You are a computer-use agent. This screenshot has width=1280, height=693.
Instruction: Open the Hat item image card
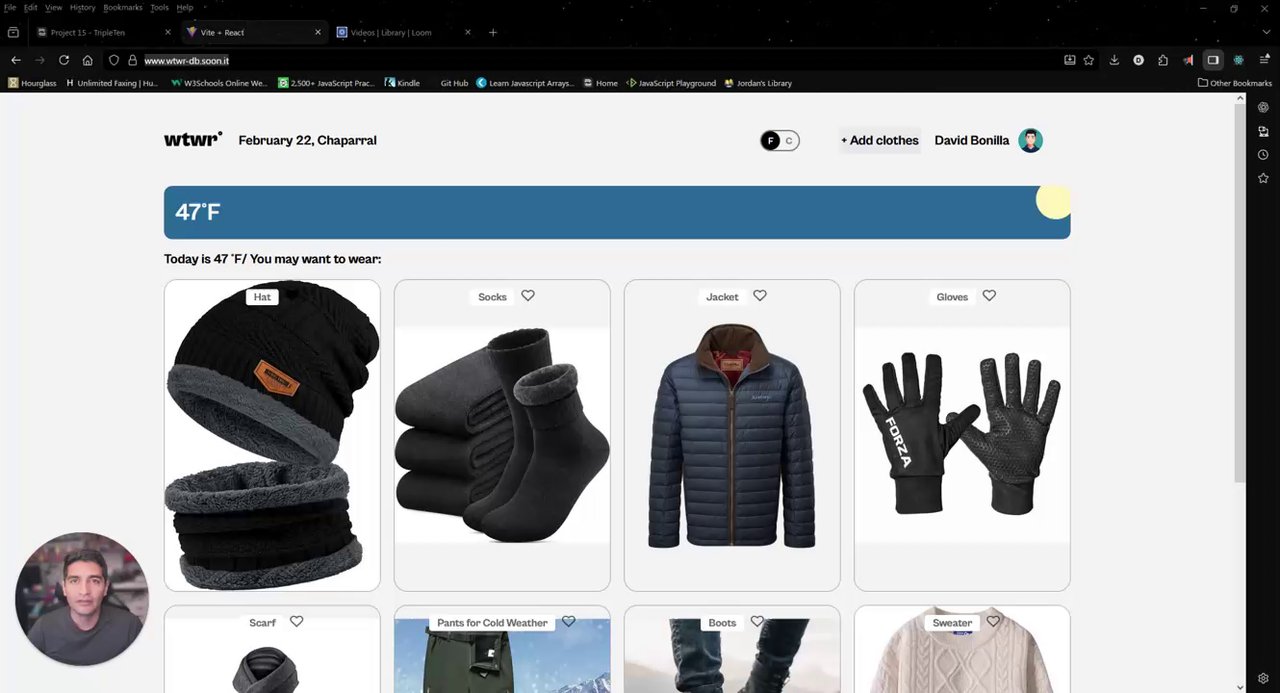[272, 435]
